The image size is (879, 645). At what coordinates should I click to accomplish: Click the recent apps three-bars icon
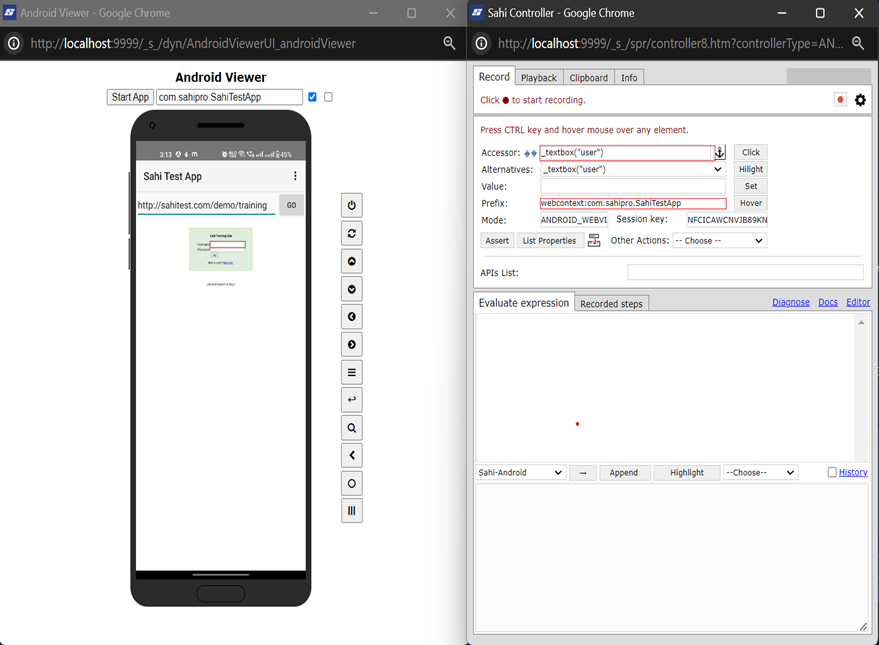pyautogui.click(x=352, y=511)
